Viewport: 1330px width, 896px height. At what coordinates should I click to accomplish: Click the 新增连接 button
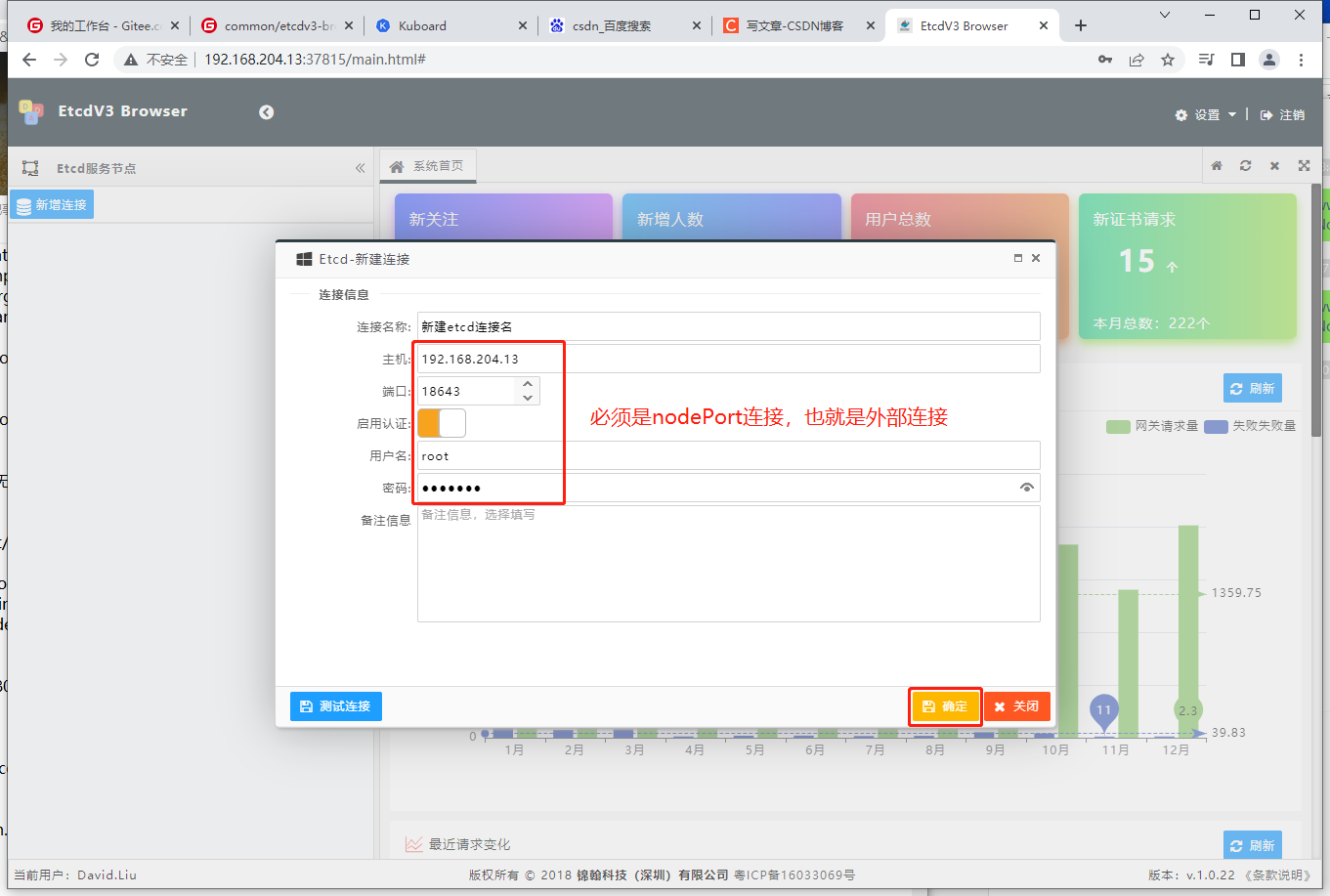(53, 205)
